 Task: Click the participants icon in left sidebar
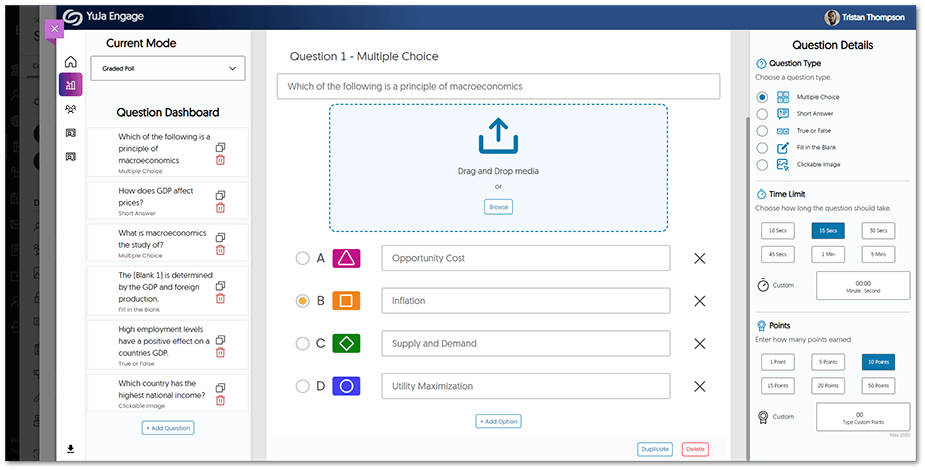click(70, 109)
